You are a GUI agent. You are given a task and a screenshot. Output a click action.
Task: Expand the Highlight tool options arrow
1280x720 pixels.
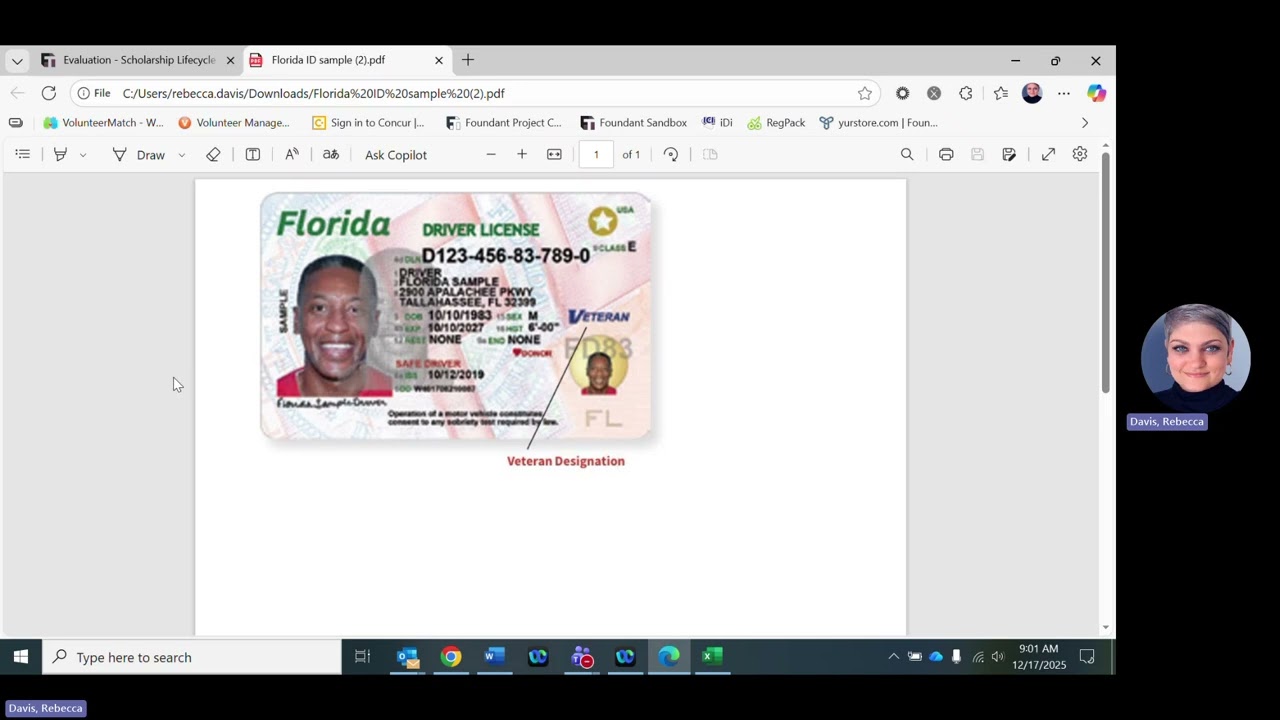83,155
